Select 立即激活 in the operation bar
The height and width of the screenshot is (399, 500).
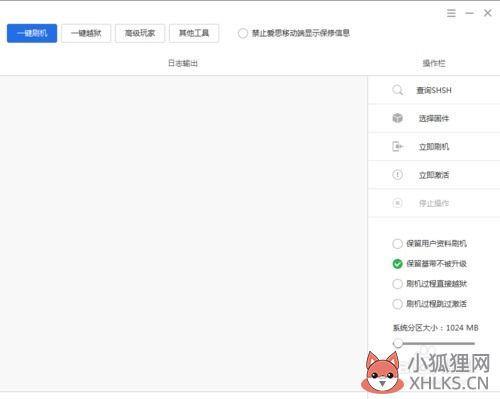coord(434,175)
